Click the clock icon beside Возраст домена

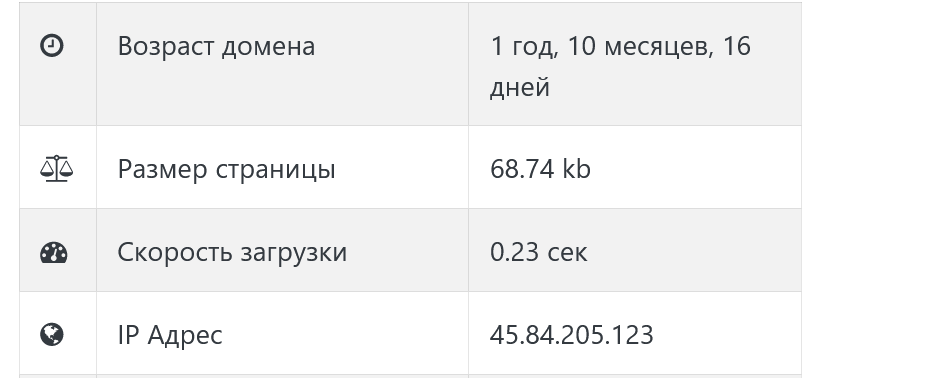[x=52, y=46]
